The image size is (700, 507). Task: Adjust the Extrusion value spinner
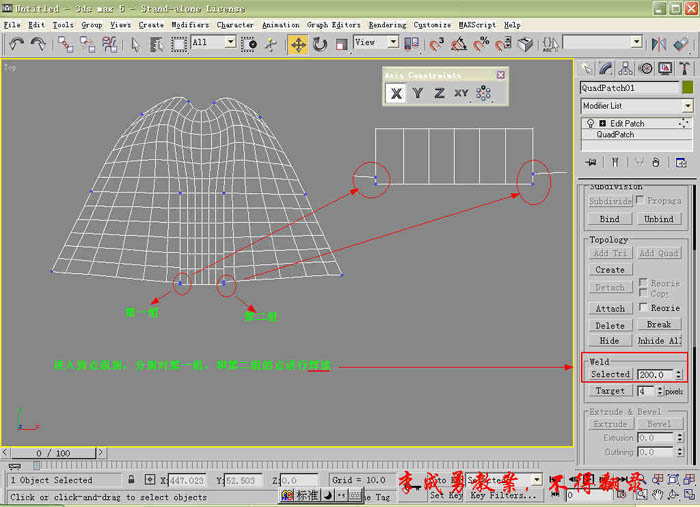tap(680, 438)
